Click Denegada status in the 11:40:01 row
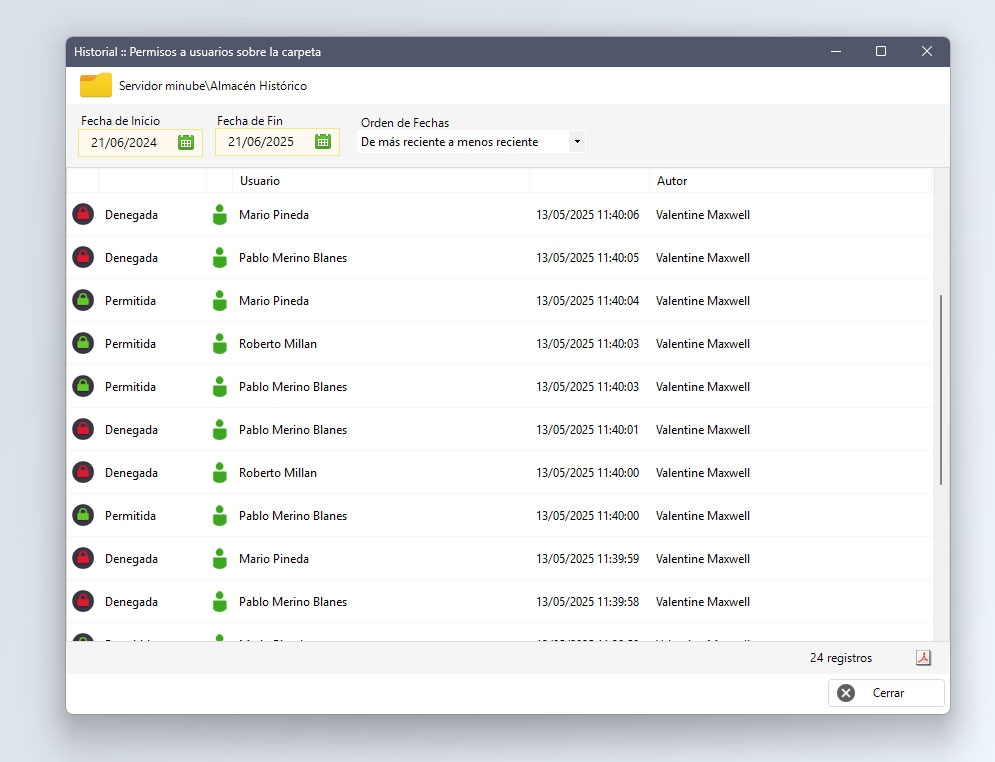Image resolution: width=995 pixels, height=762 pixels. (131, 430)
